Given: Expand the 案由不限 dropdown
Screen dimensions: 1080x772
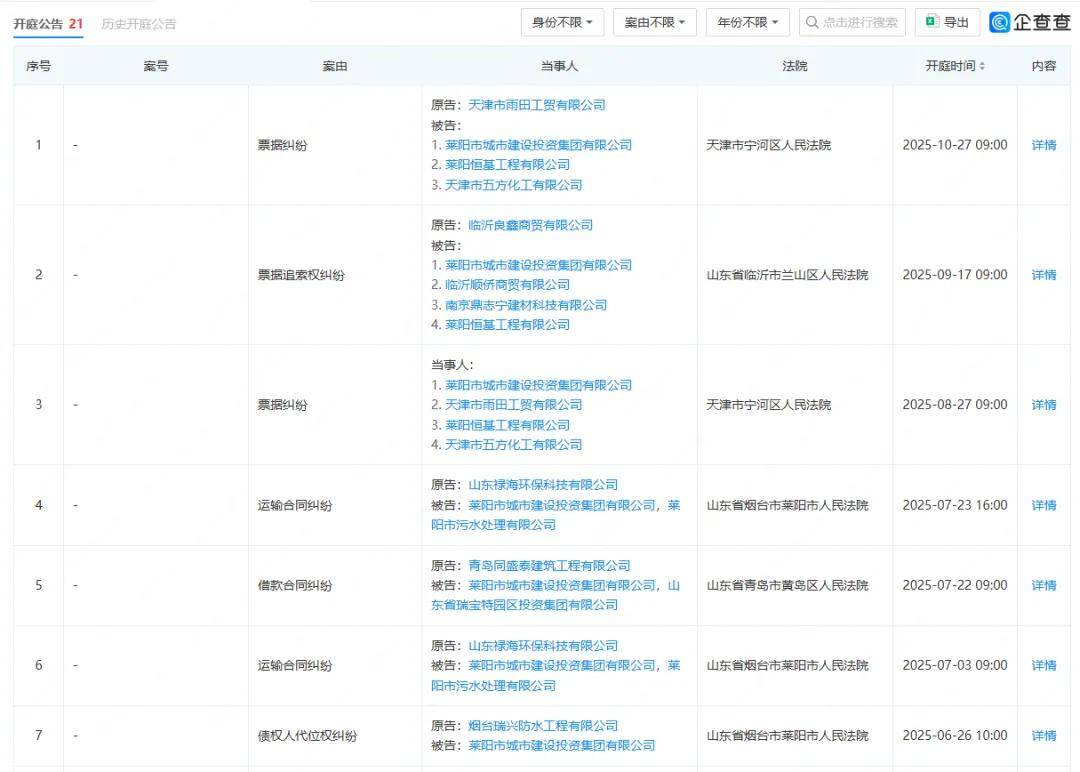Looking at the screenshot, I should coord(654,22).
